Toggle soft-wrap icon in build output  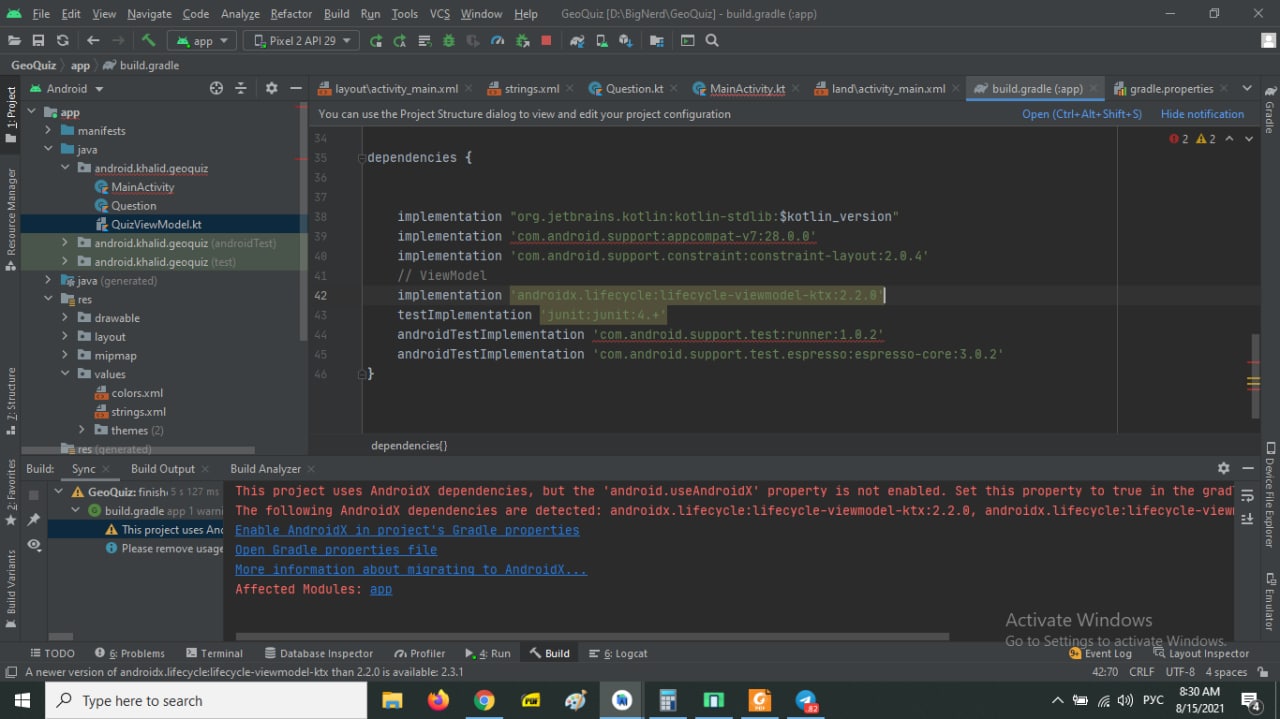tap(1247, 496)
